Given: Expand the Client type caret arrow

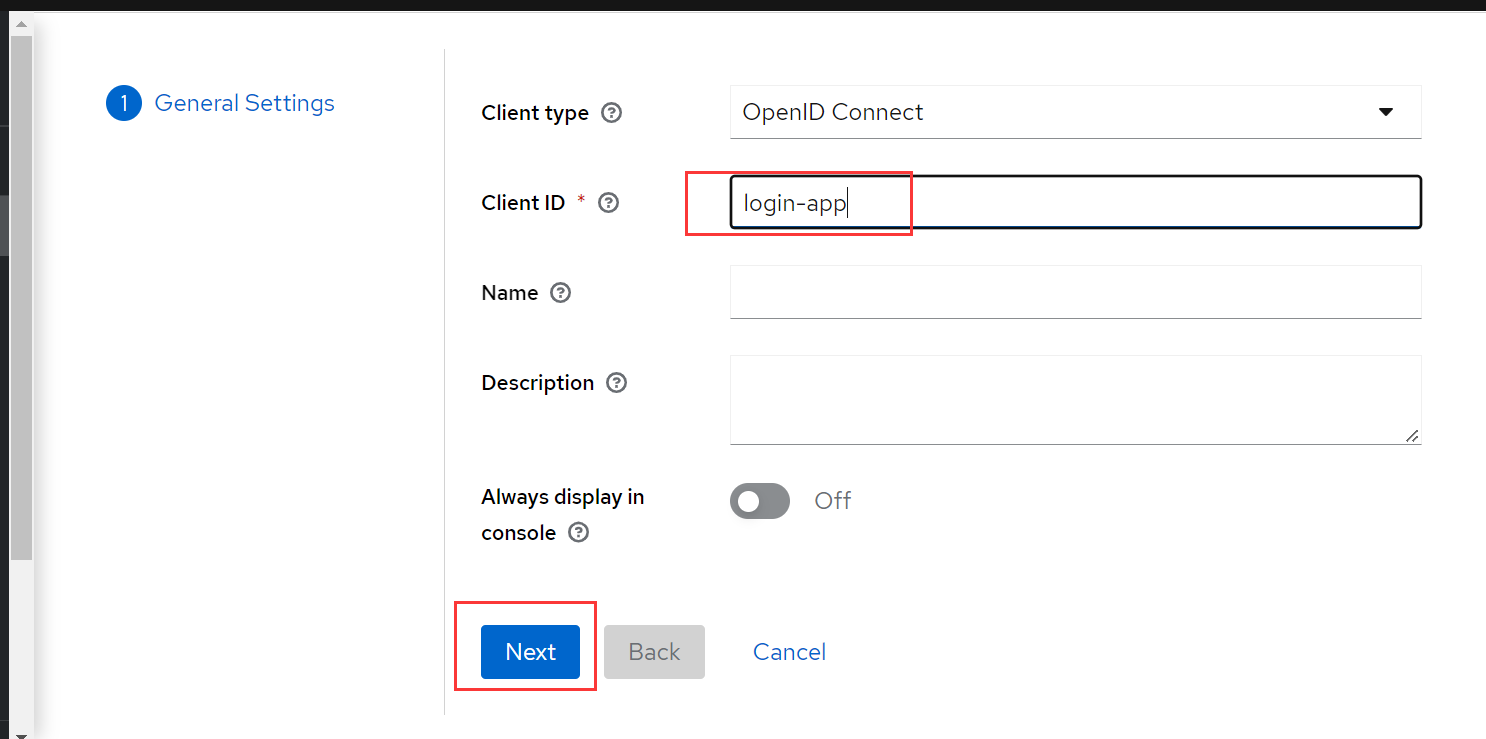Looking at the screenshot, I should (1386, 112).
